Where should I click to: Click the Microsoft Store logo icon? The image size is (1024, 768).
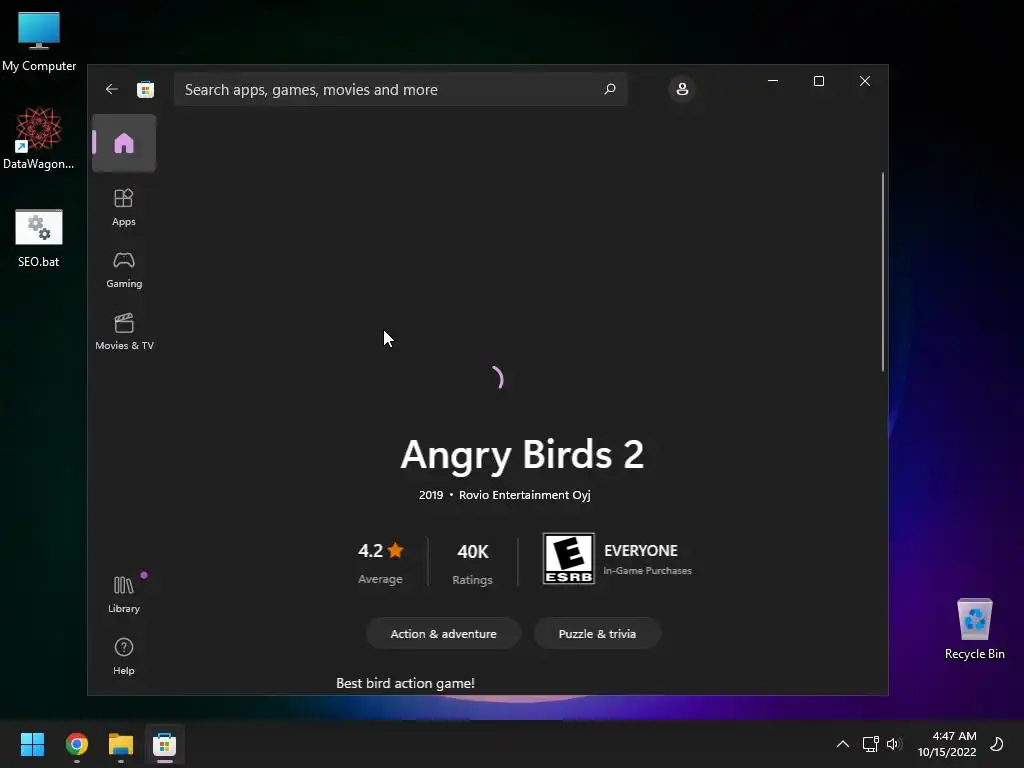(x=146, y=89)
